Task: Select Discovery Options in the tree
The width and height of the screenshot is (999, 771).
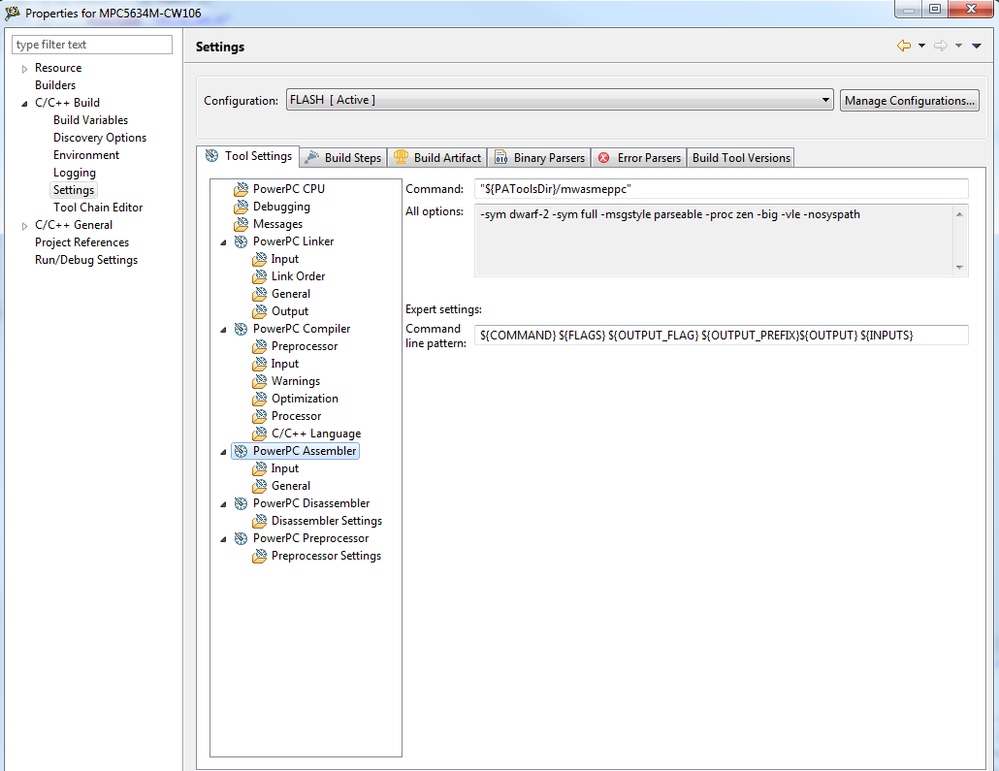Action: point(99,138)
